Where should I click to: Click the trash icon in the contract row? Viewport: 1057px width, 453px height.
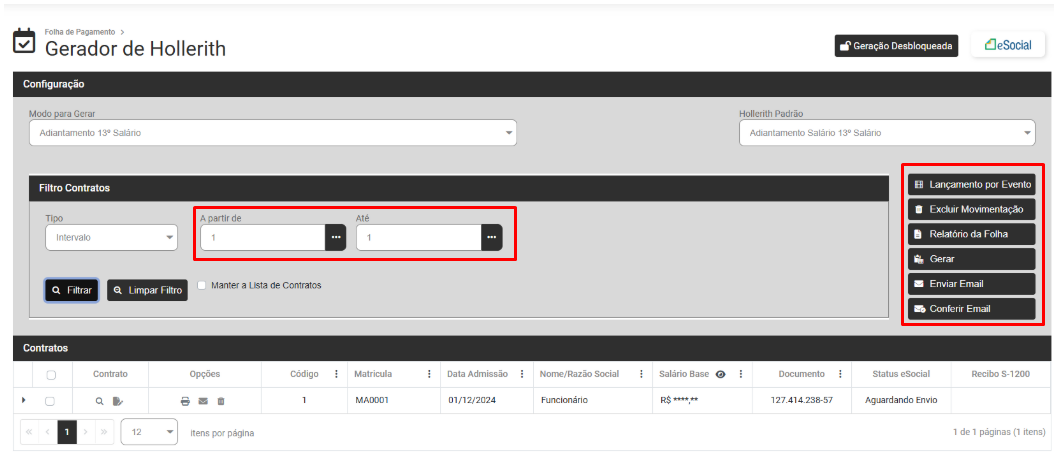[221, 401]
